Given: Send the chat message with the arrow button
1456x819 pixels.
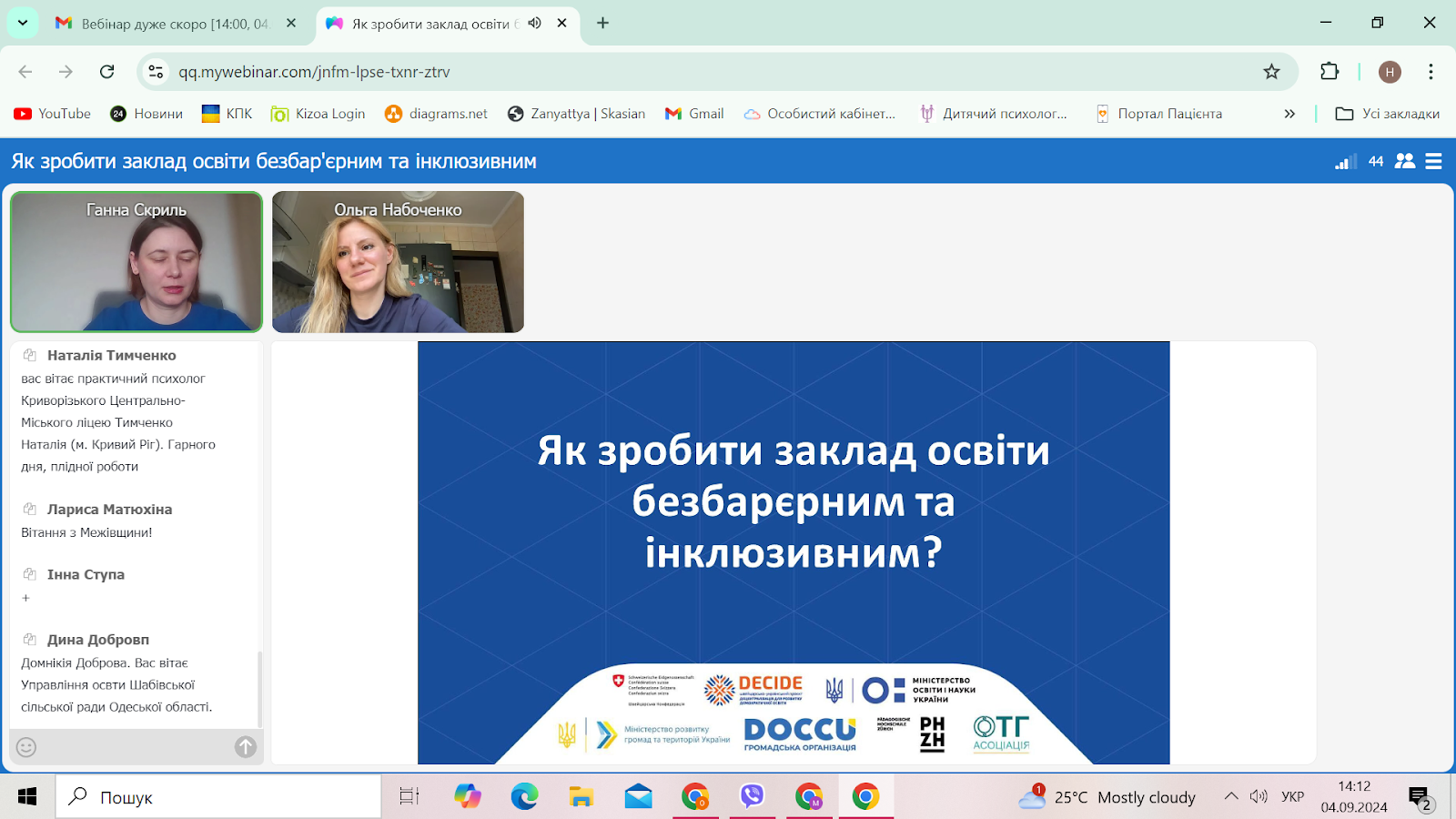Looking at the screenshot, I should 246,747.
